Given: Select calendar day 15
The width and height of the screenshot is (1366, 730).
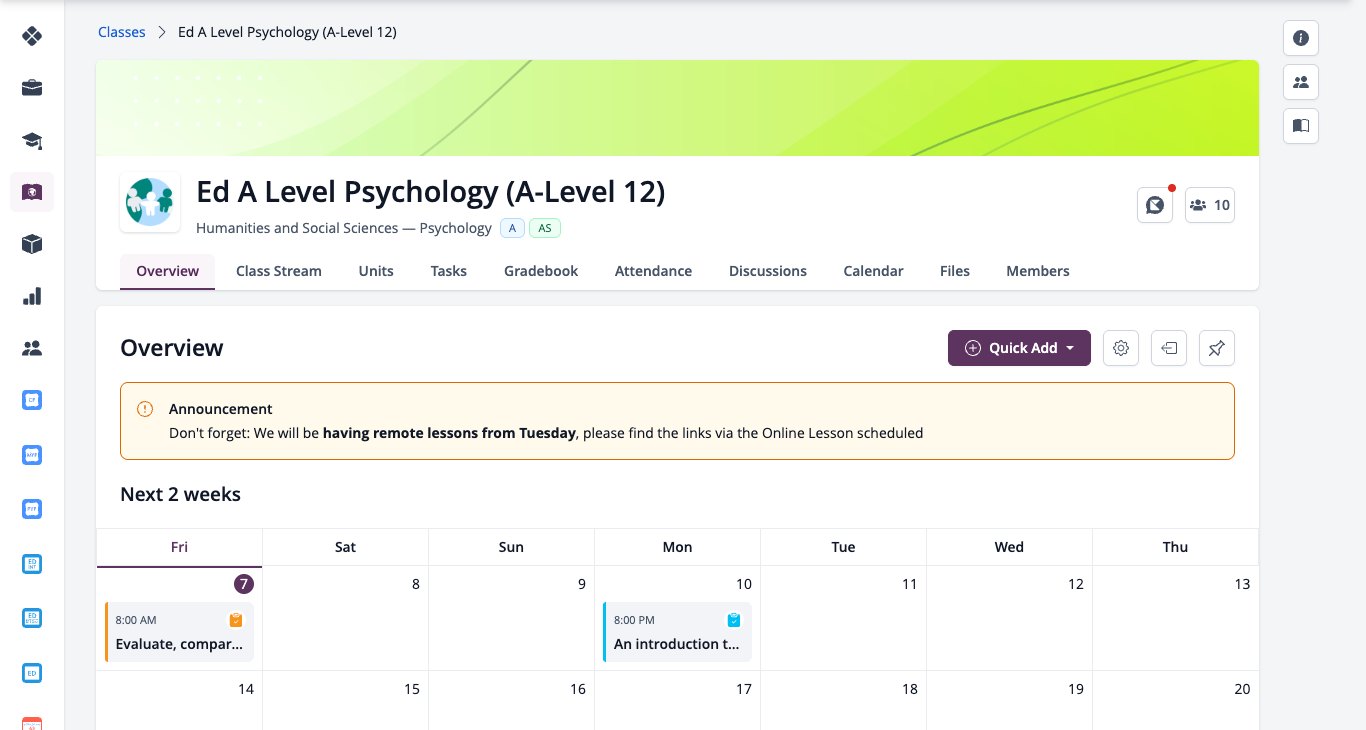Looking at the screenshot, I should pyautogui.click(x=411, y=689).
